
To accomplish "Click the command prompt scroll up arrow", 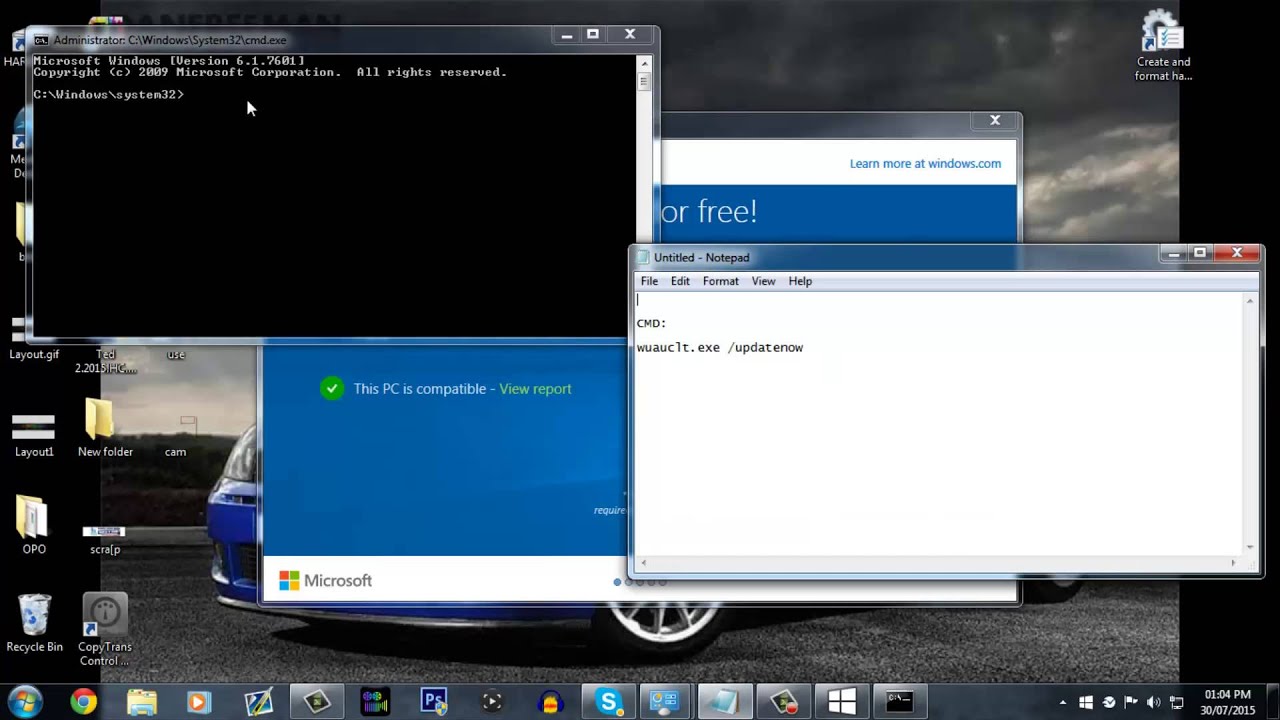I will (644, 63).
